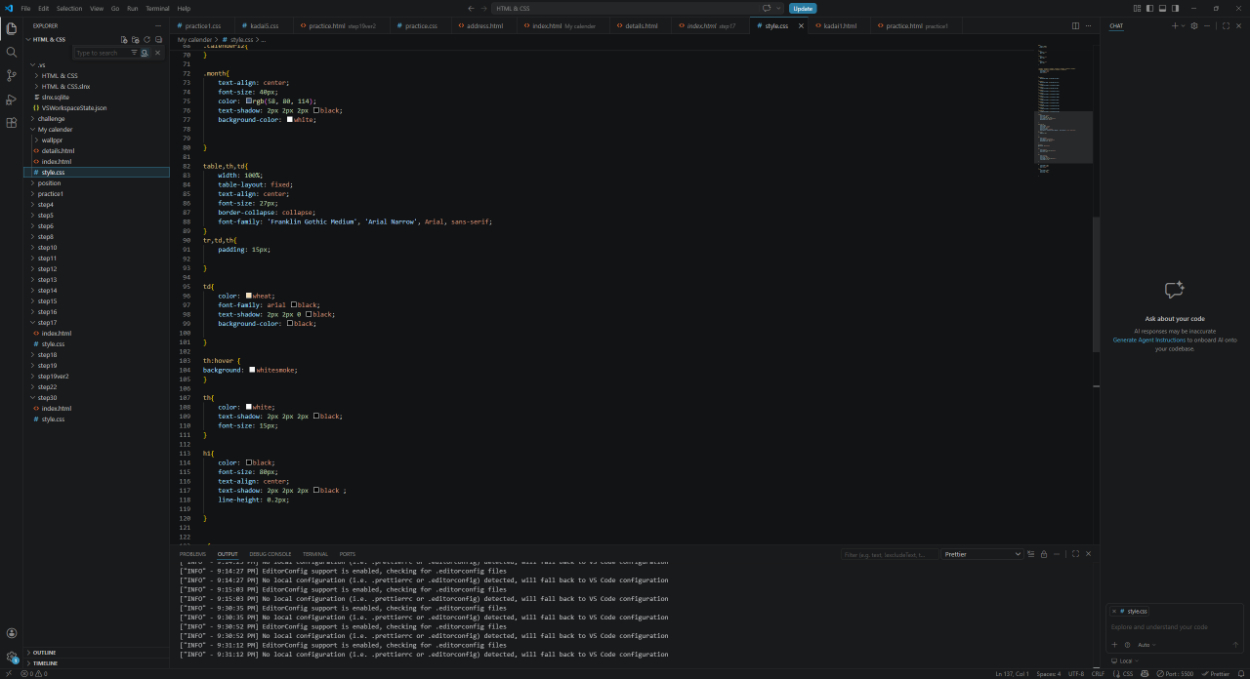This screenshot has height=679, width=1250.
Task: Split the editor to the right
Action: (1076, 25)
